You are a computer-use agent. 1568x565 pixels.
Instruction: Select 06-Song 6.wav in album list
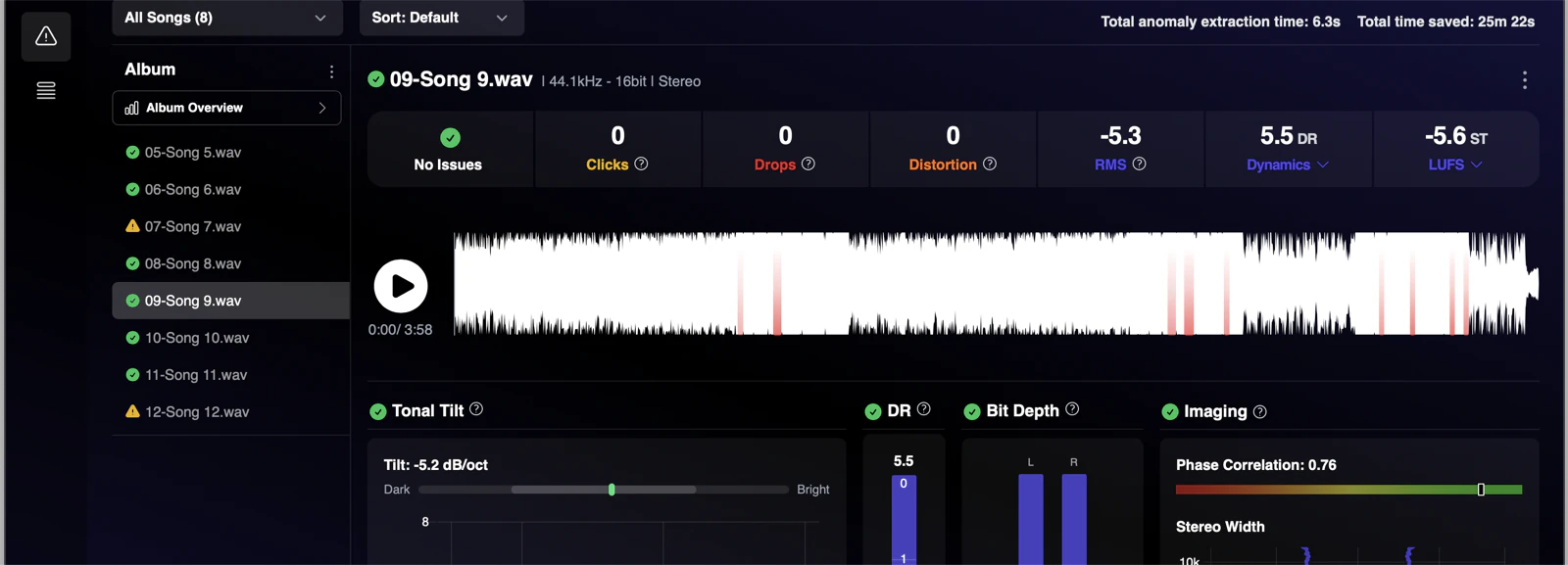pyautogui.click(x=231, y=190)
